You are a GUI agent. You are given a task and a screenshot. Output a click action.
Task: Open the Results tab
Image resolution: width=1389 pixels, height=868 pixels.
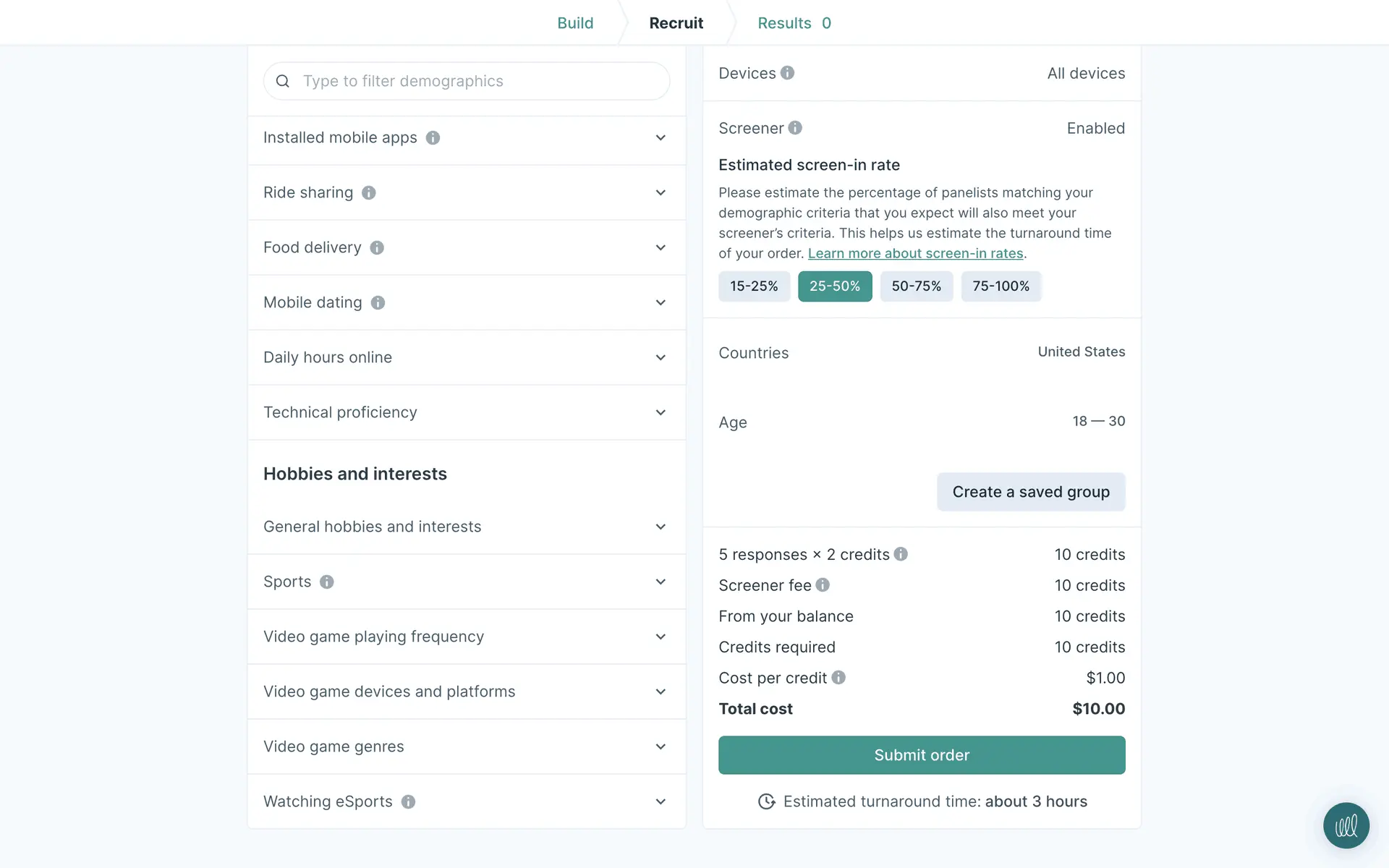[794, 23]
